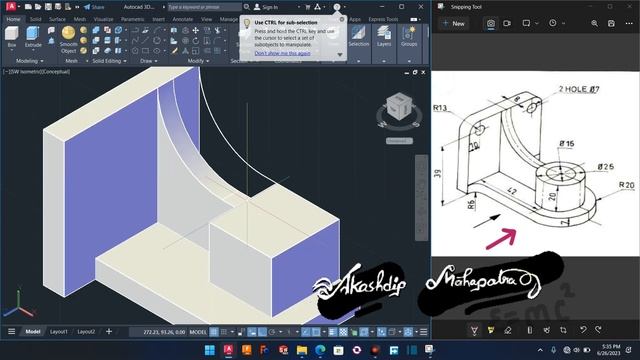Toggle MODEL space button in status bar
Image resolution: width=640 pixels, height=360 pixels.
pyautogui.click(x=198, y=332)
